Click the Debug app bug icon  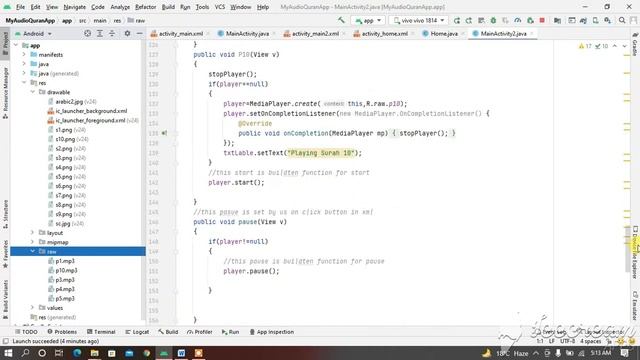(x=493, y=20)
